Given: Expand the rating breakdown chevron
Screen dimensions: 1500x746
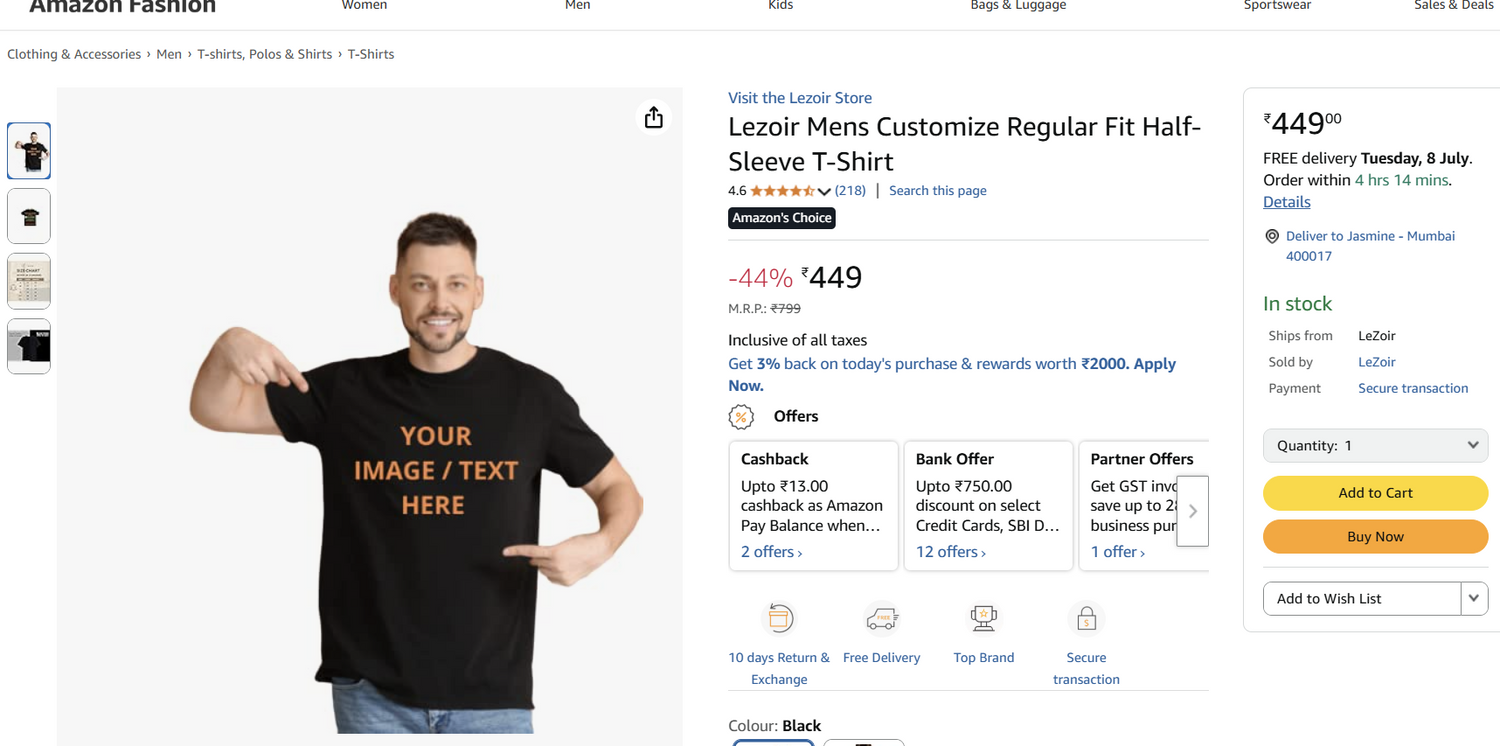Looking at the screenshot, I should point(824,191).
